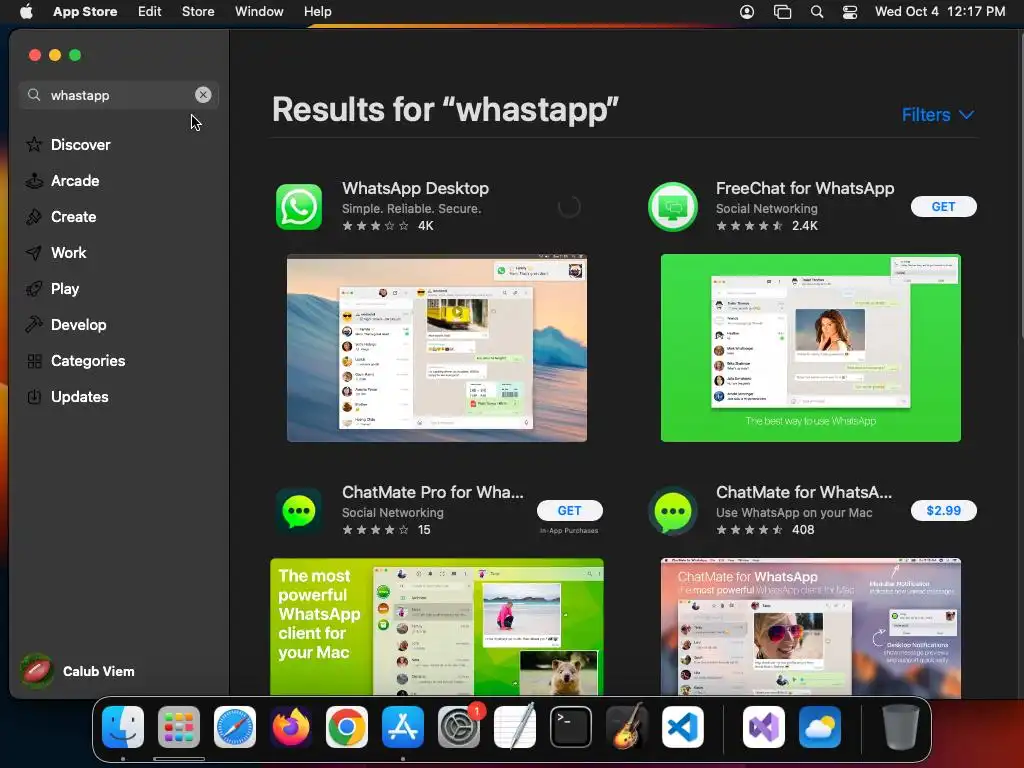Click the WhatsApp Desktop star rating

(376, 226)
